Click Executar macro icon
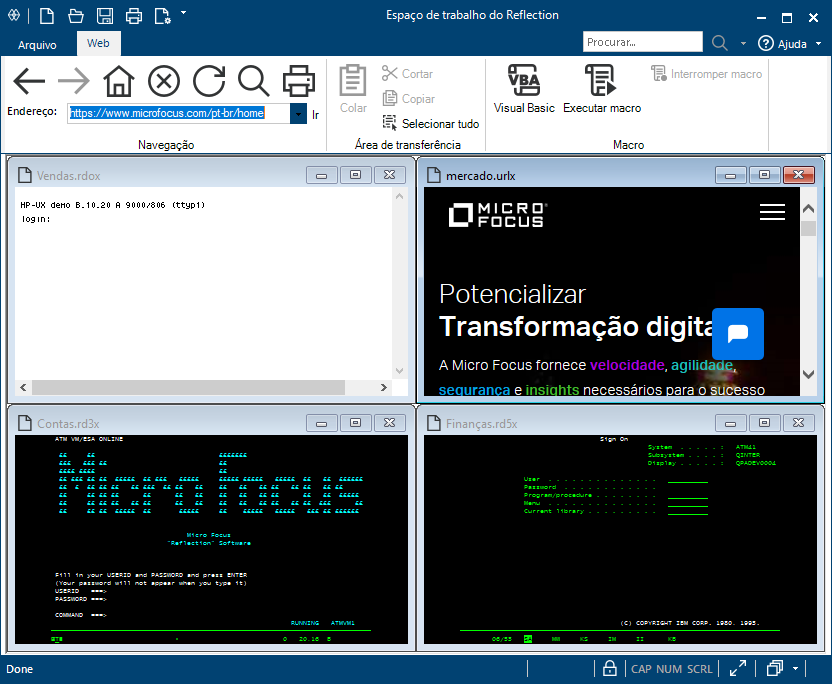This screenshot has width=832, height=684. (601, 88)
